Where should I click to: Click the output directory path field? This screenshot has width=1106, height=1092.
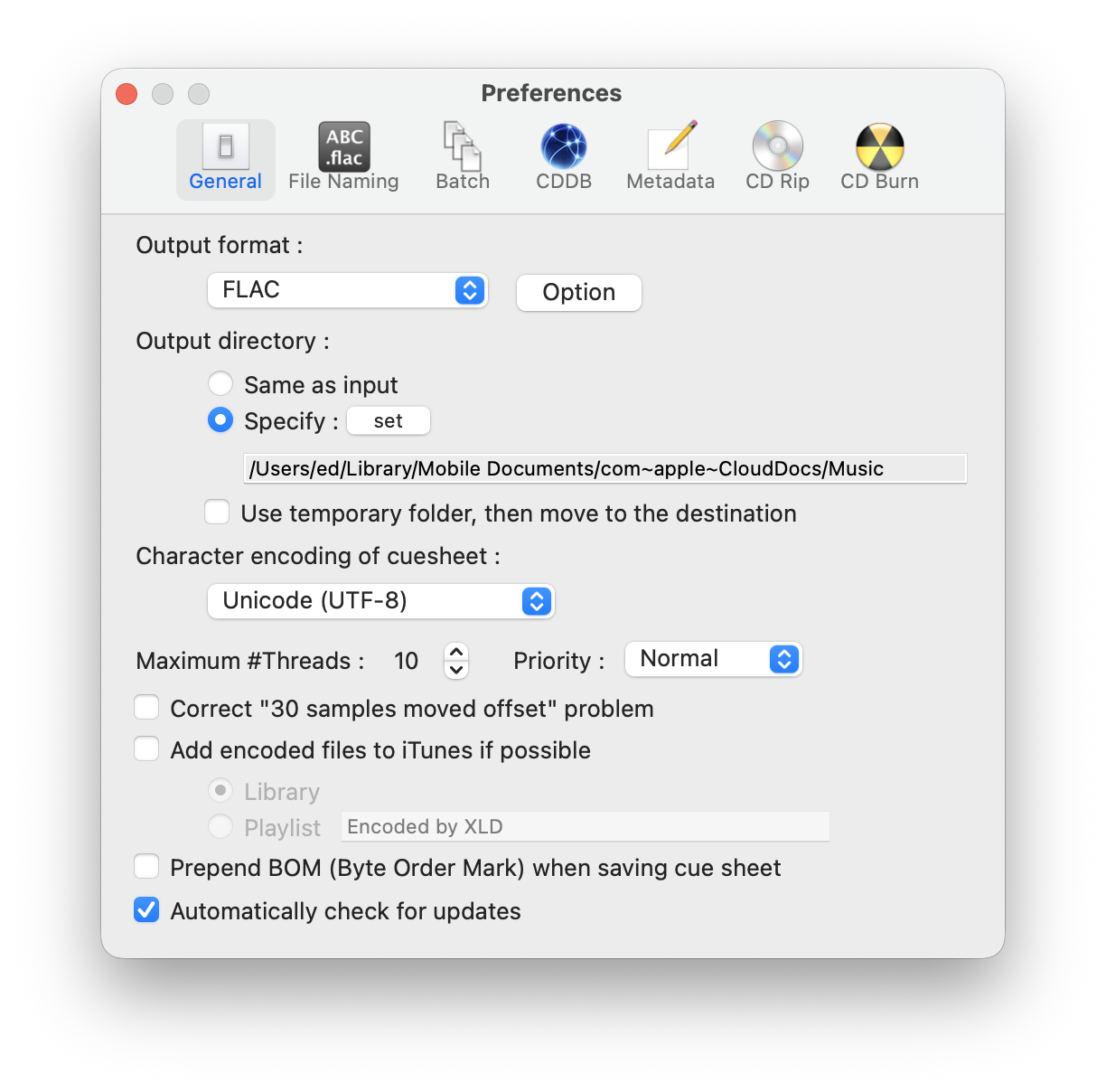(x=605, y=468)
